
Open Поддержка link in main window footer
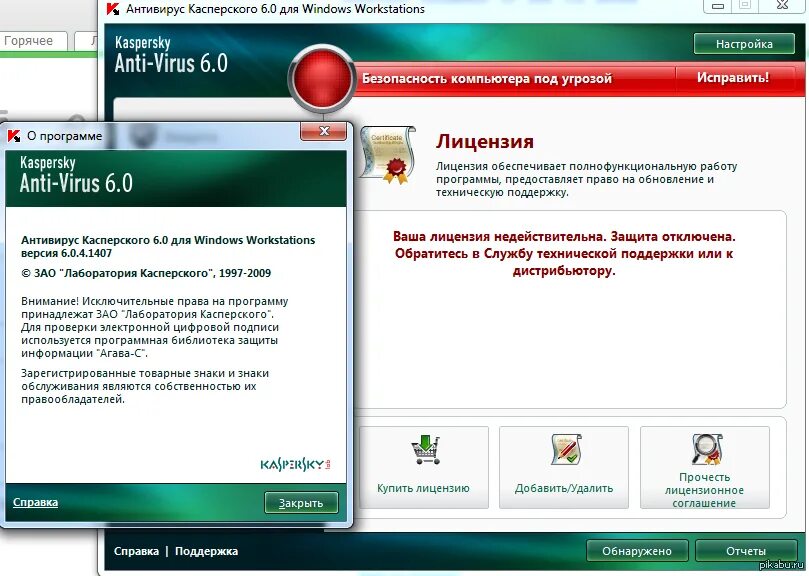coord(206,551)
